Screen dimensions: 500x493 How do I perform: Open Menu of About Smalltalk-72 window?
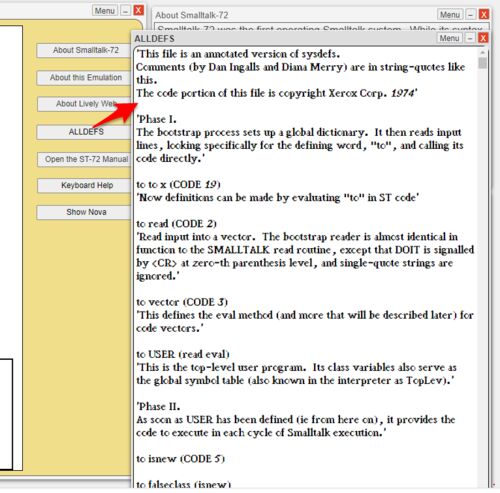(450, 15)
